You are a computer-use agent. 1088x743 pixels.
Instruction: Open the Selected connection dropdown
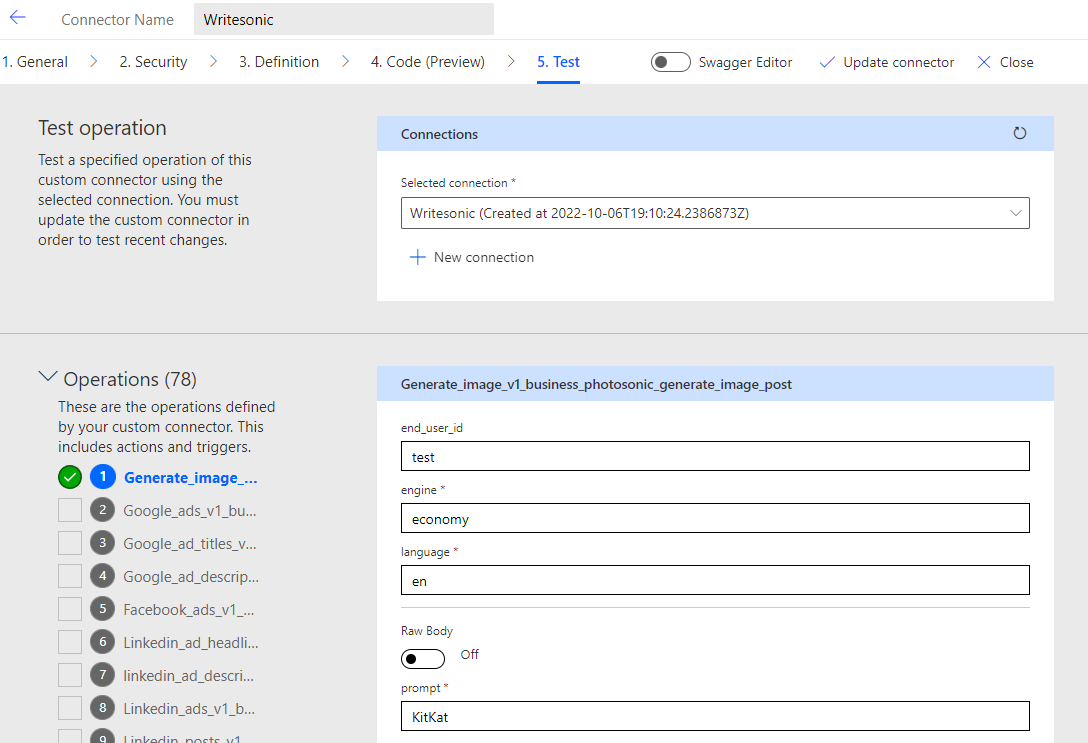(715, 213)
